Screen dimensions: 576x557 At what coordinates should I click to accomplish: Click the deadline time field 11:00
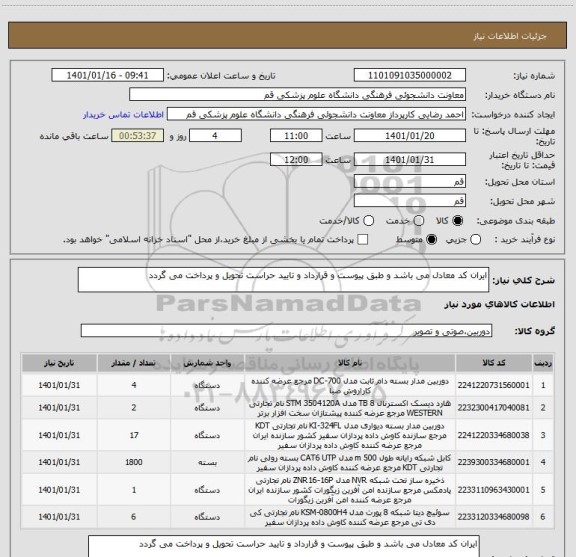click(x=296, y=136)
